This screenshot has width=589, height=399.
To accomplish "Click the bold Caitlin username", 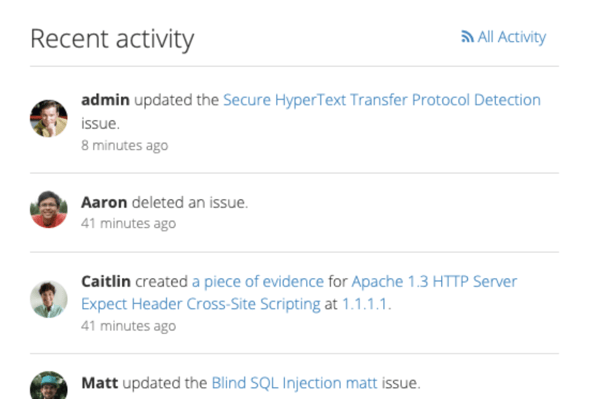I will (x=106, y=281).
